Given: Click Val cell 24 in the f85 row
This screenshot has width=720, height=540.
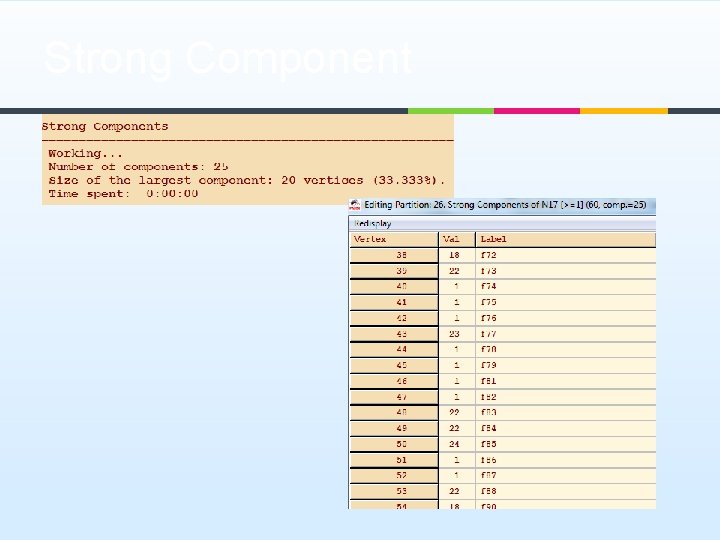Looking at the screenshot, I should click(457, 444).
